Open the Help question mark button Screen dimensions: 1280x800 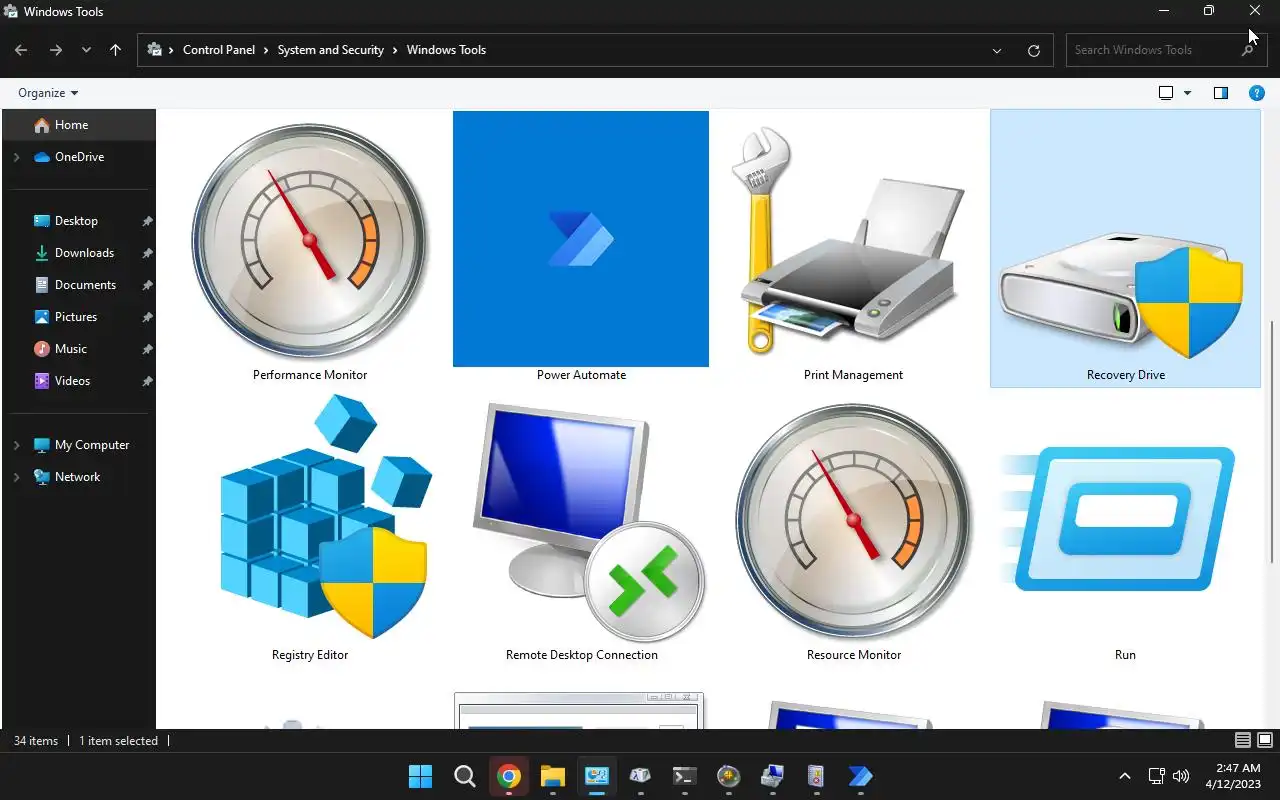(x=1257, y=93)
